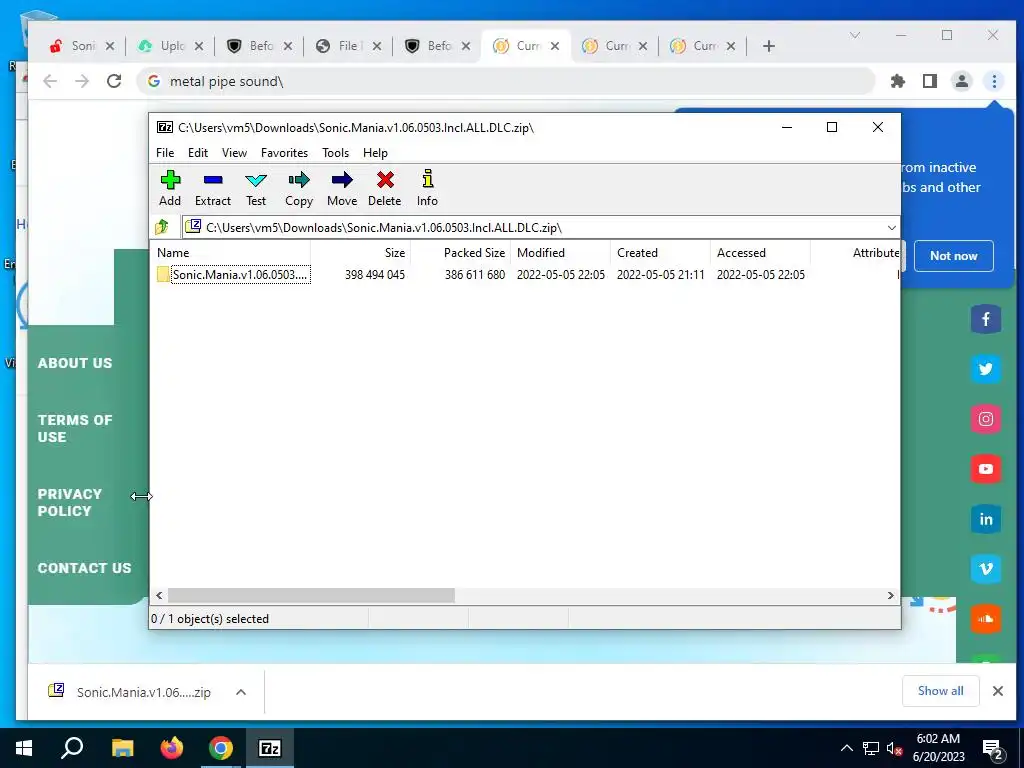
Task: Click the 7-Zip window title bar icon
Action: click(165, 127)
